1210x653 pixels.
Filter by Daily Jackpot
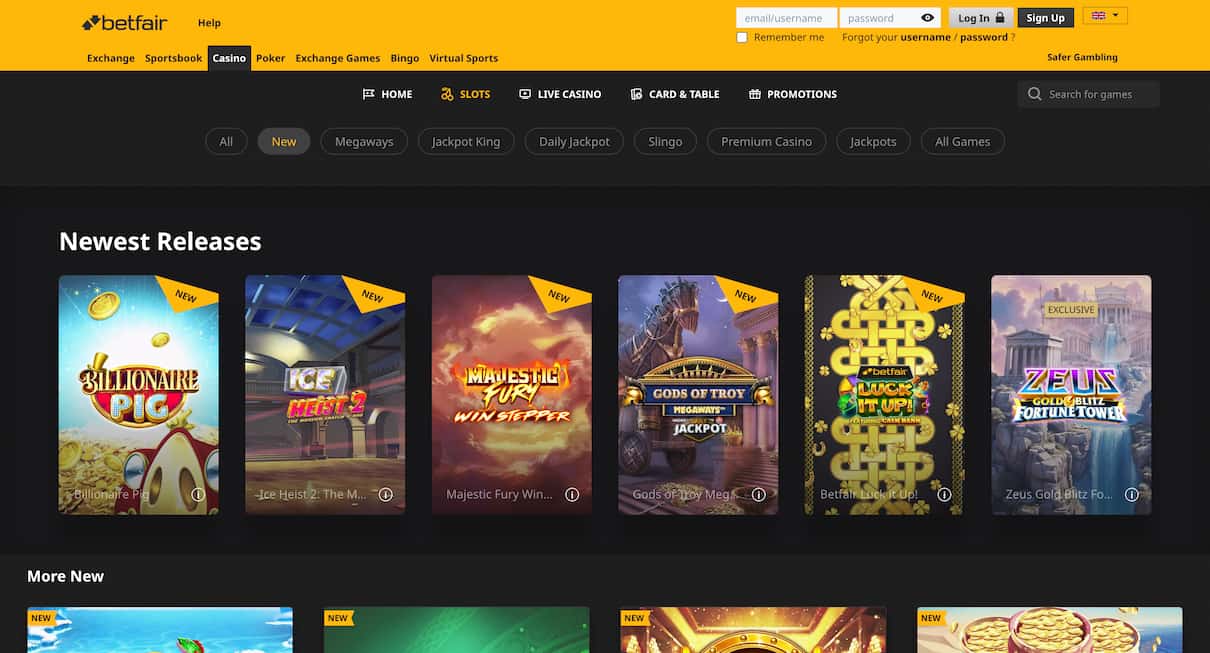(x=574, y=141)
